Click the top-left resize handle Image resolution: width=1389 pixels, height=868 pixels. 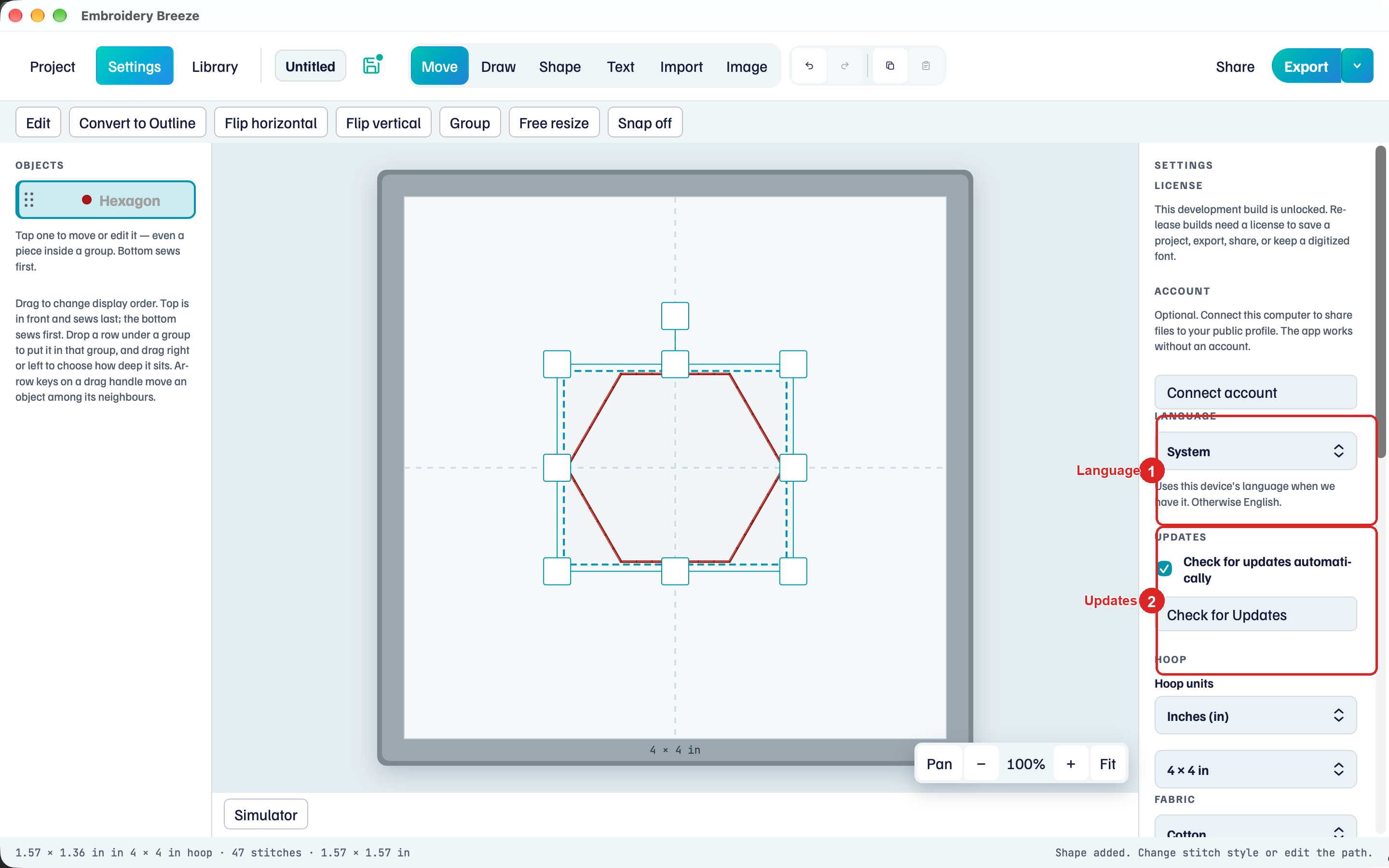coord(557,364)
